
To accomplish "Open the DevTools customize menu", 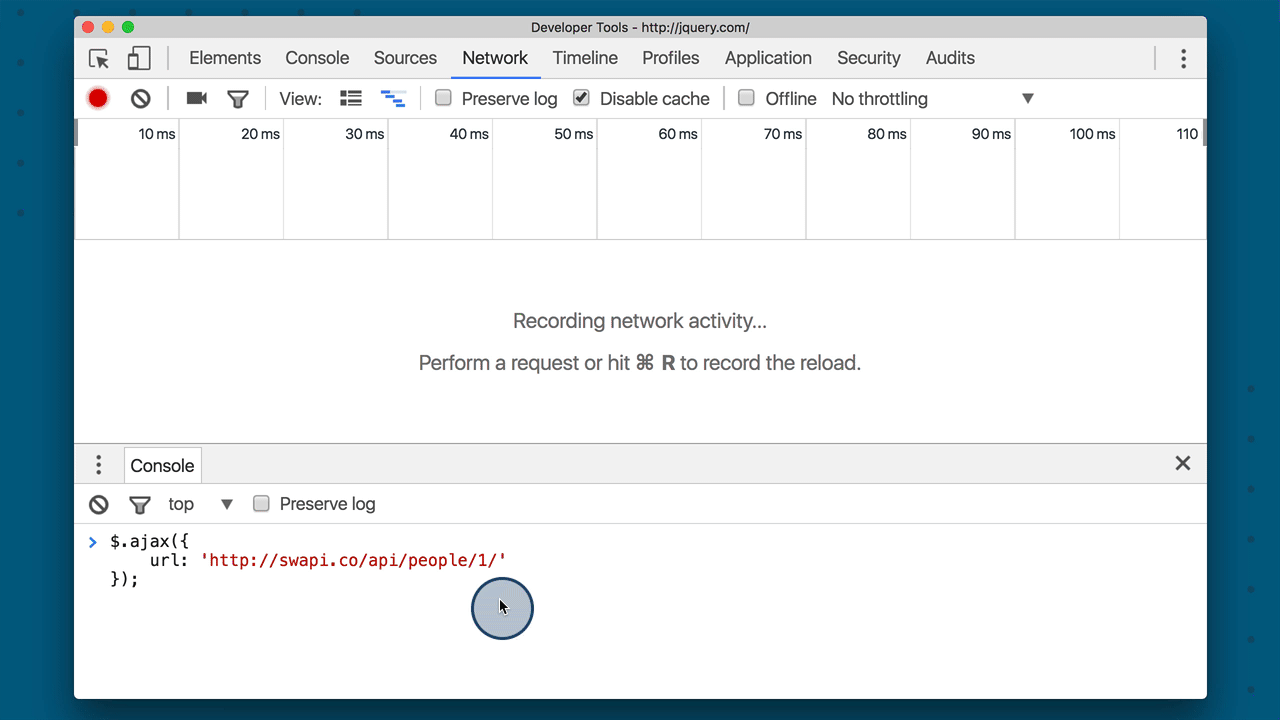I will (x=1183, y=58).
